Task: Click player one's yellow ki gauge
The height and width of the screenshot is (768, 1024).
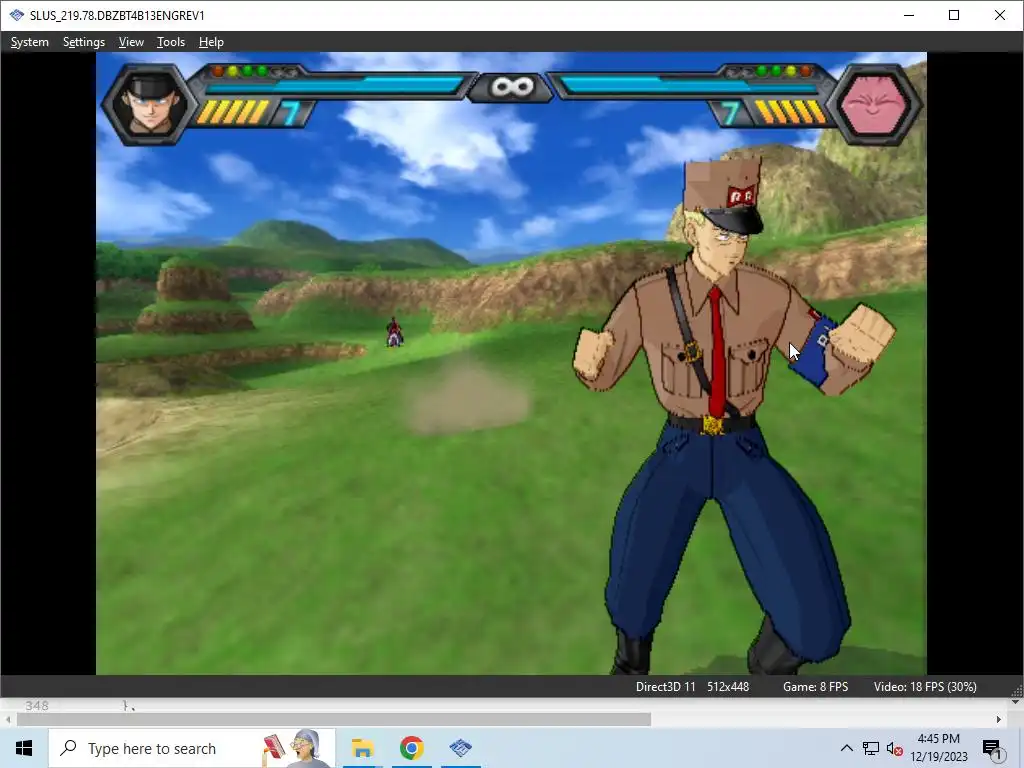Action: click(x=233, y=112)
